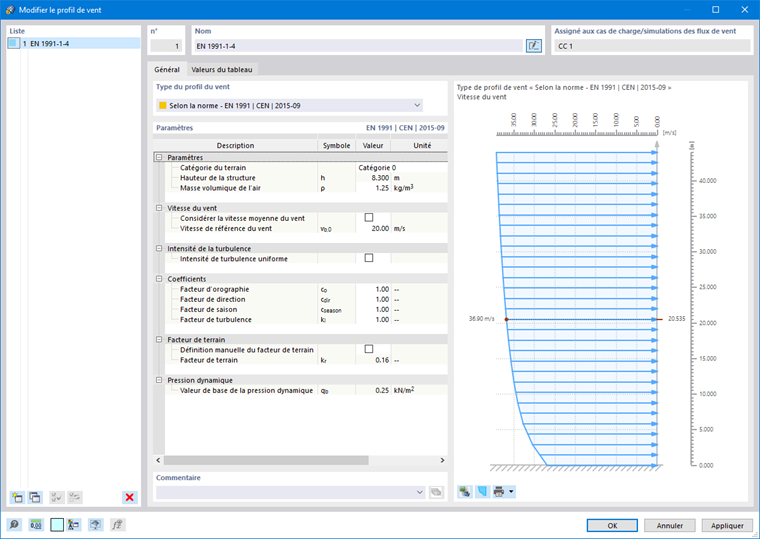Copy the selected wind profile using the duplicate icon
Viewport: 760px width, 539px height.
click(35, 497)
